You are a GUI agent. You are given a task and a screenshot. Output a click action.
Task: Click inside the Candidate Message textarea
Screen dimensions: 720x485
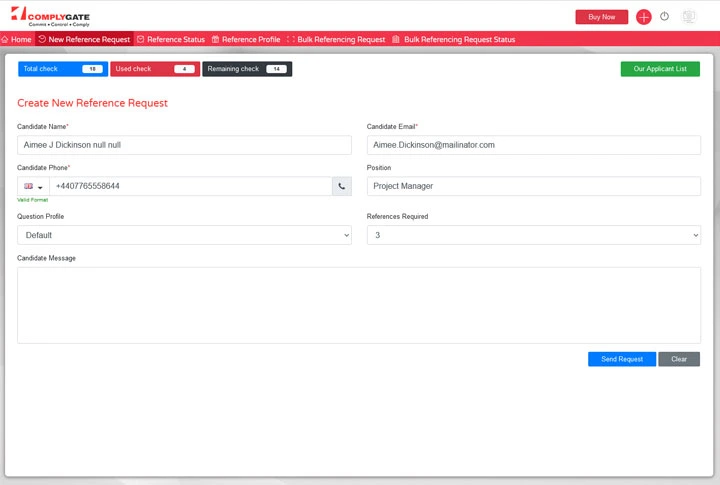pyautogui.click(x=359, y=305)
